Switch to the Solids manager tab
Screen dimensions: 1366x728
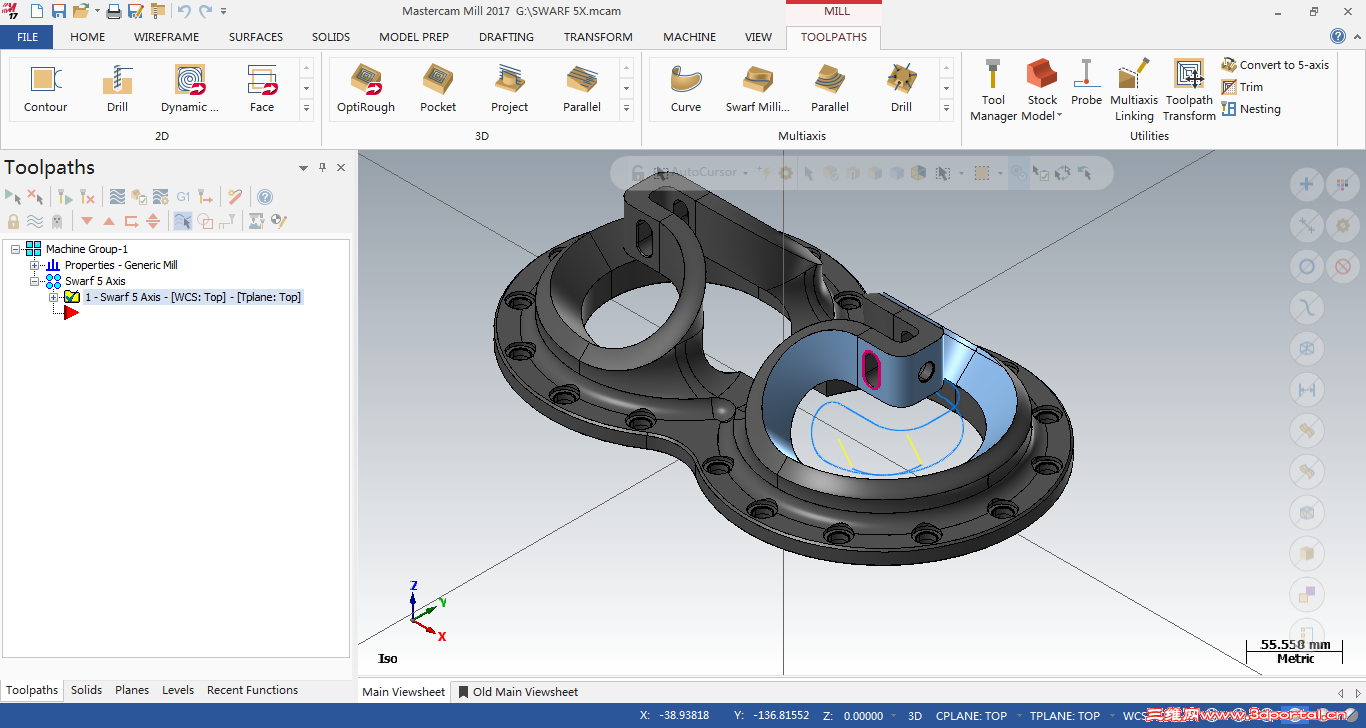tap(87, 690)
